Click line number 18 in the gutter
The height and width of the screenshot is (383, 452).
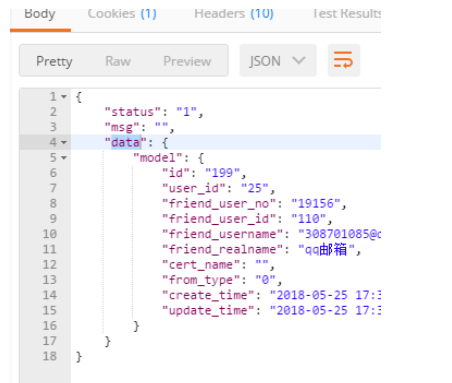pos(50,356)
